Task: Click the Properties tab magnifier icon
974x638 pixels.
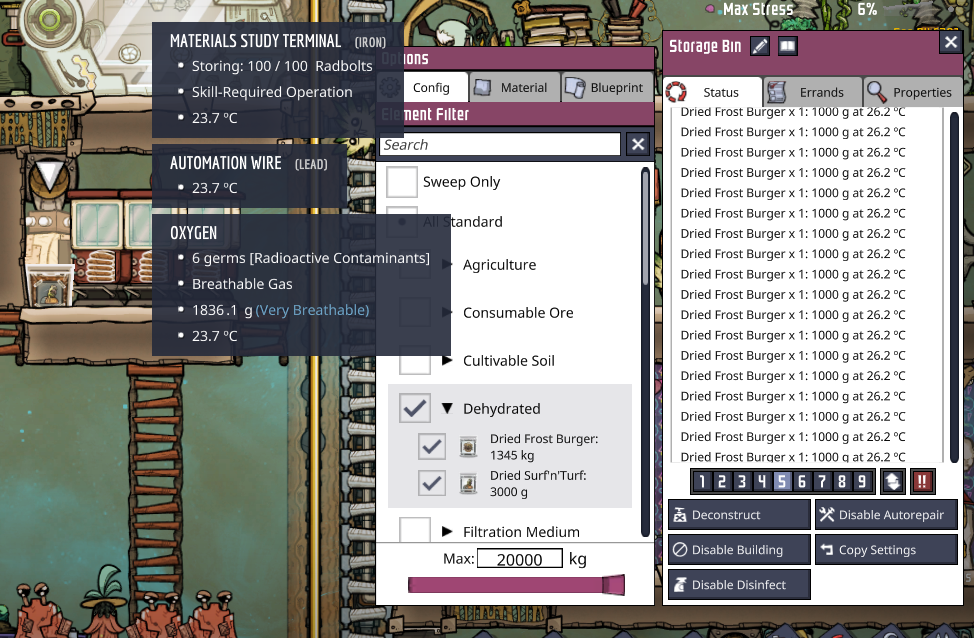Action: tap(876, 92)
